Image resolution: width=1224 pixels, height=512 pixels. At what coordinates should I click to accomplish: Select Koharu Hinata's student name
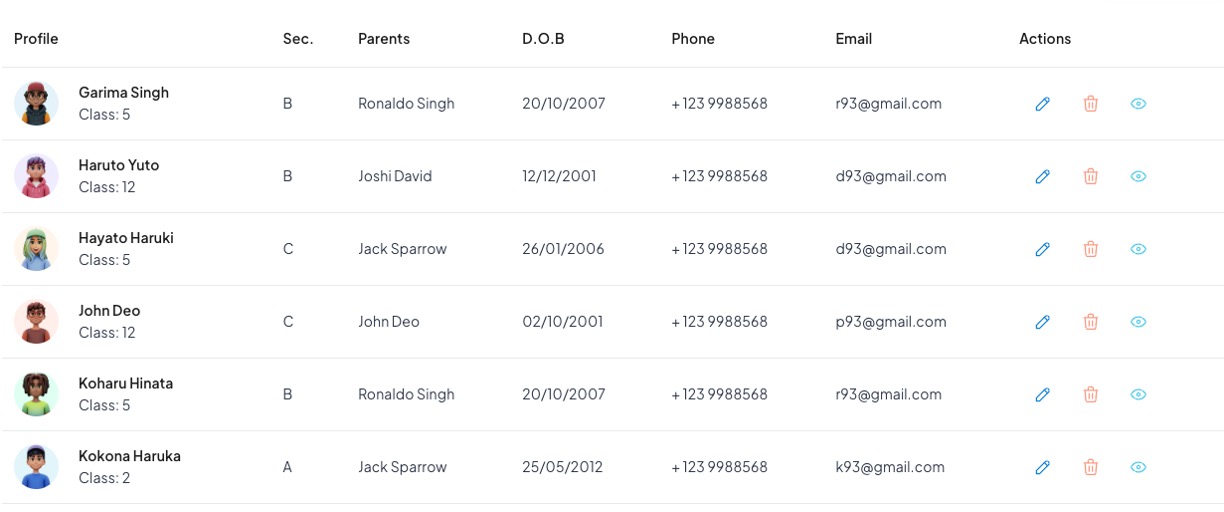click(x=126, y=383)
